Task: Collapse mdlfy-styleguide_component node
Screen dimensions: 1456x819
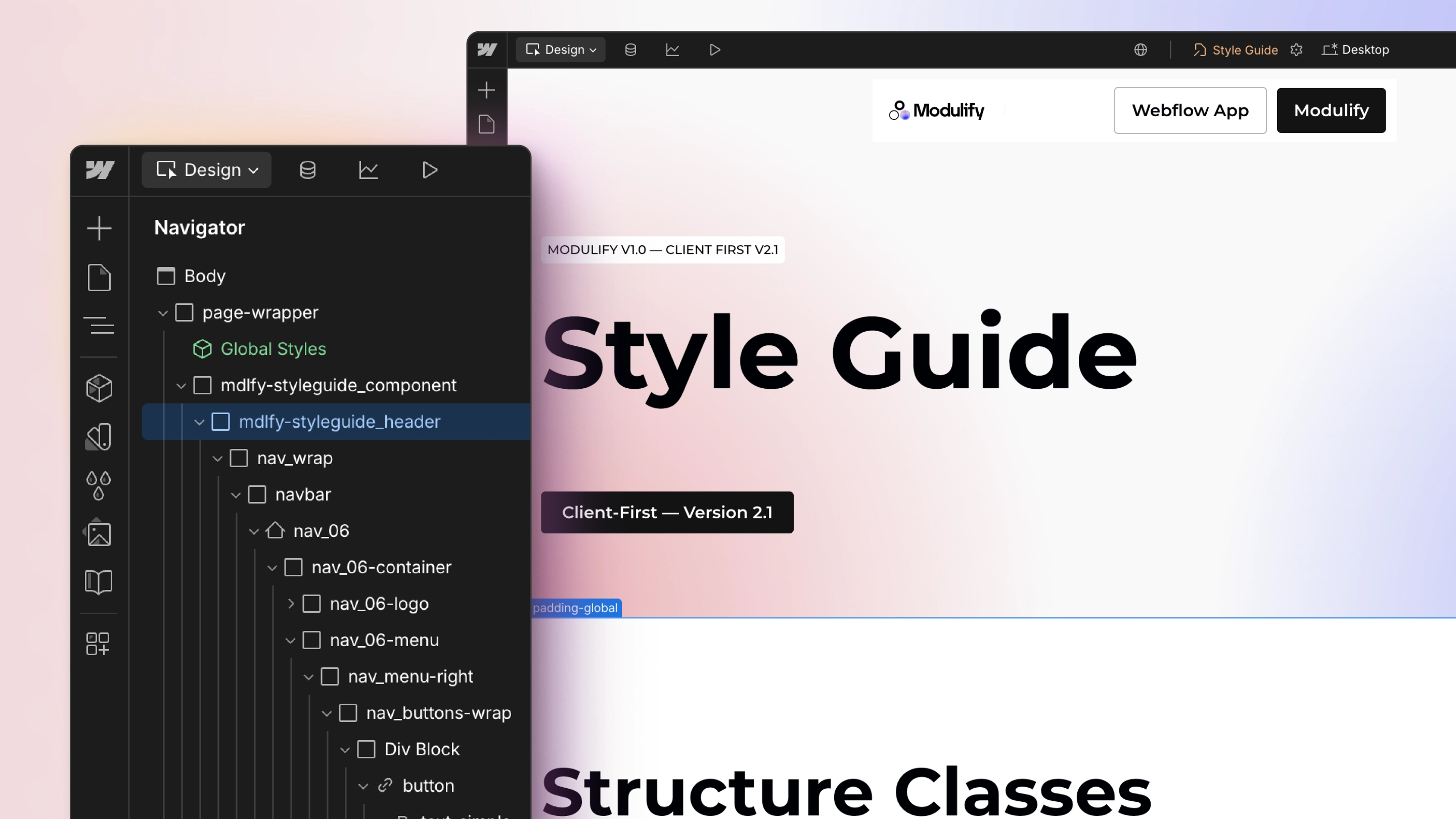Action: 181,385
